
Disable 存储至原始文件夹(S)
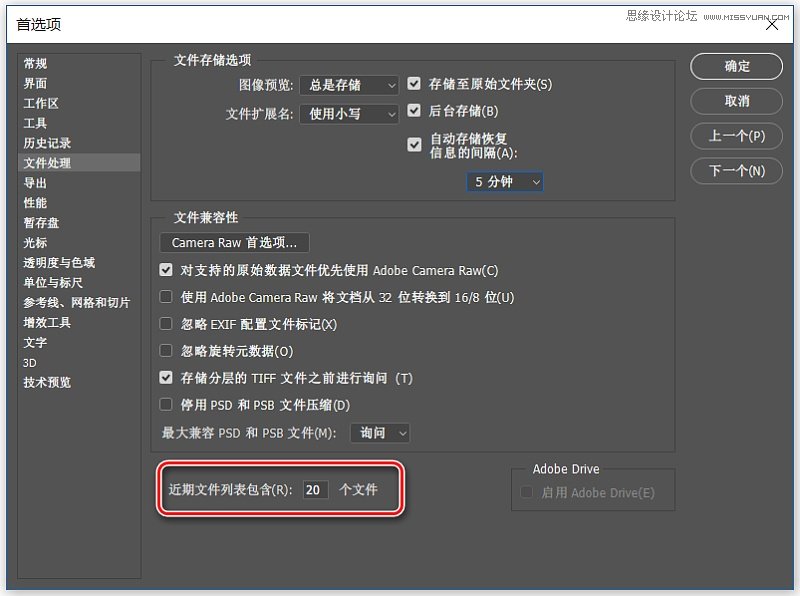[x=415, y=84]
